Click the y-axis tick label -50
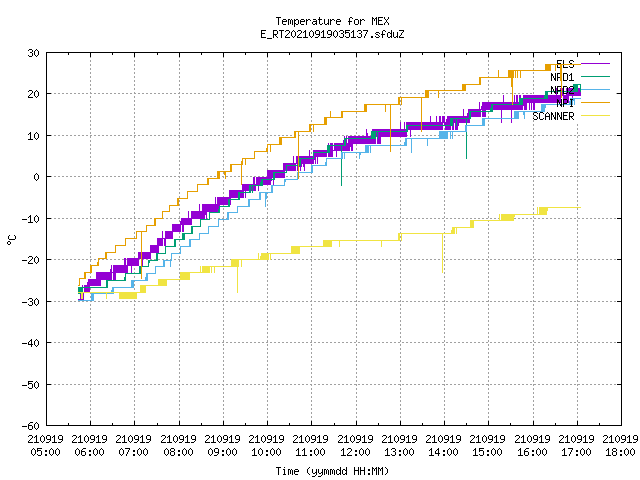 tap(31, 385)
